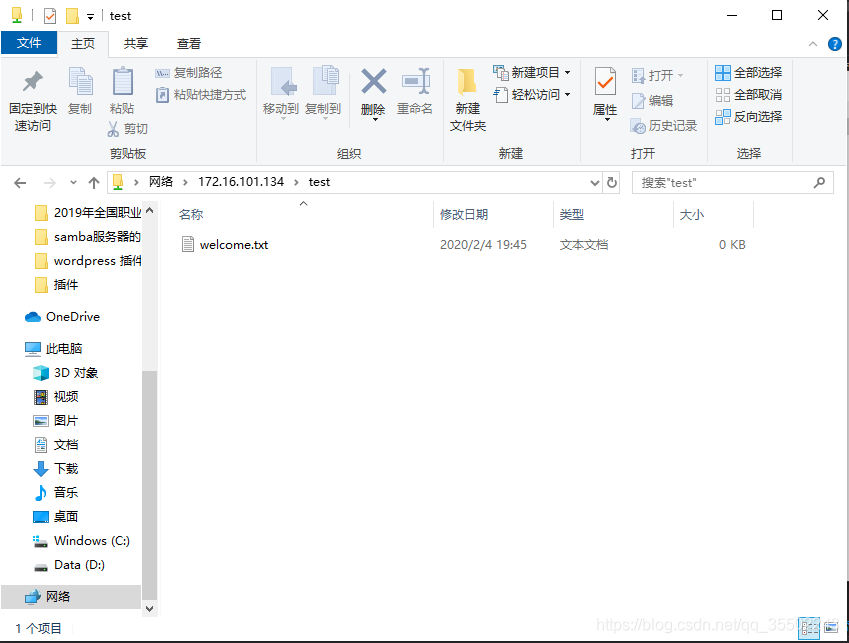Sort by Name column header

[x=303, y=214]
